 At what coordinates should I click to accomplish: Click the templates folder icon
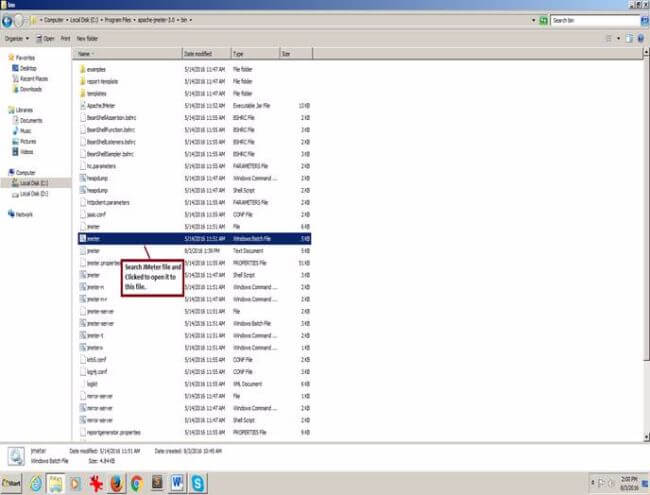point(82,93)
